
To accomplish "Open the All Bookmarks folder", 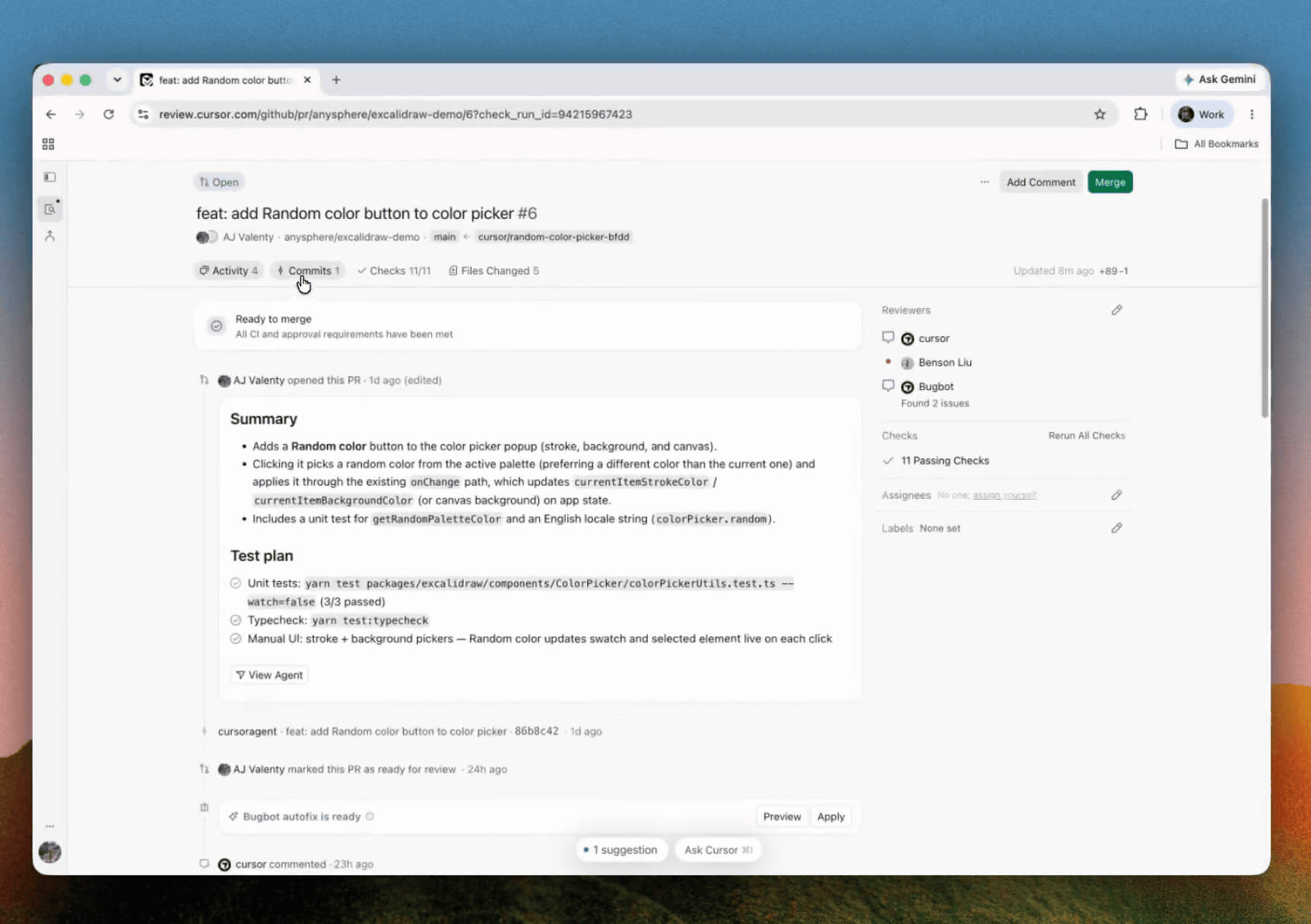I will click(x=1217, y=144).
